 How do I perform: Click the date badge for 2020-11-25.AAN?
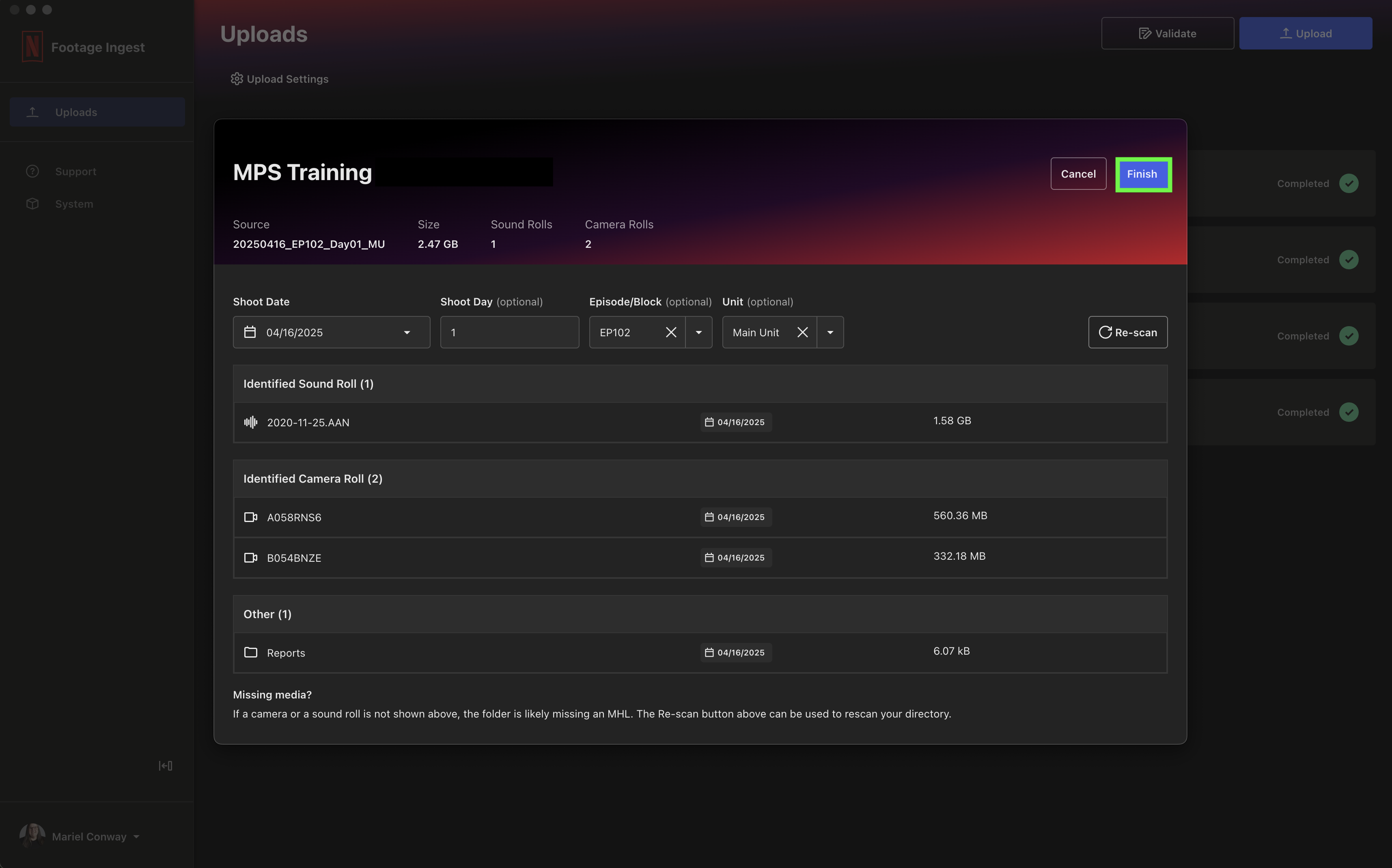tap(736, 422)
